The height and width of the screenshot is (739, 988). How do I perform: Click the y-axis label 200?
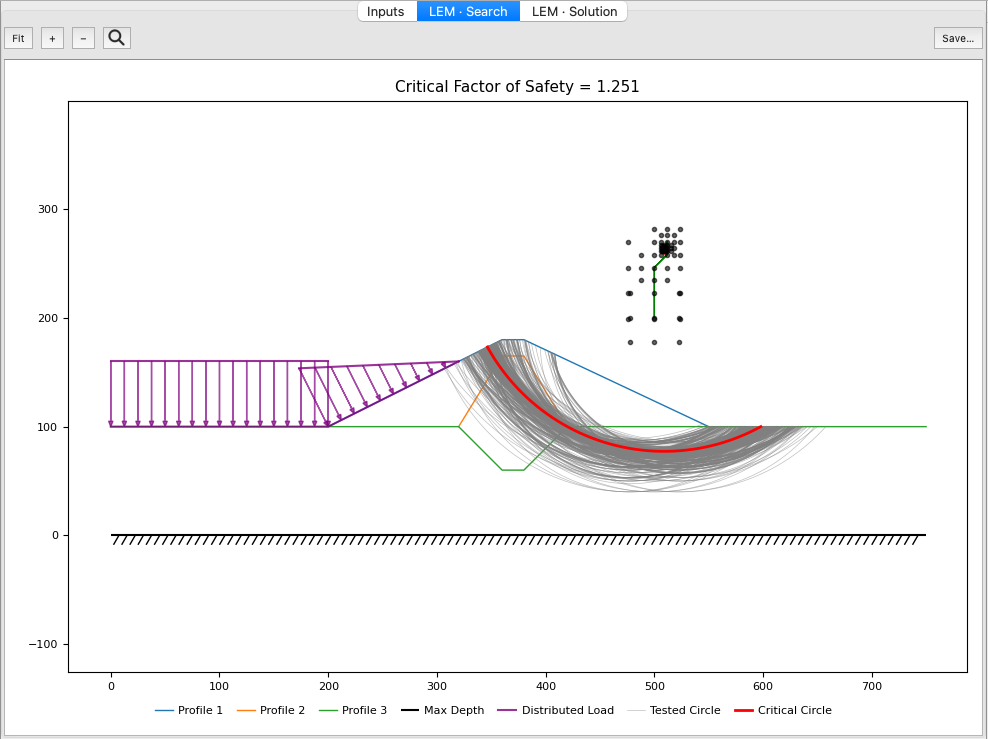pos(48,318)
